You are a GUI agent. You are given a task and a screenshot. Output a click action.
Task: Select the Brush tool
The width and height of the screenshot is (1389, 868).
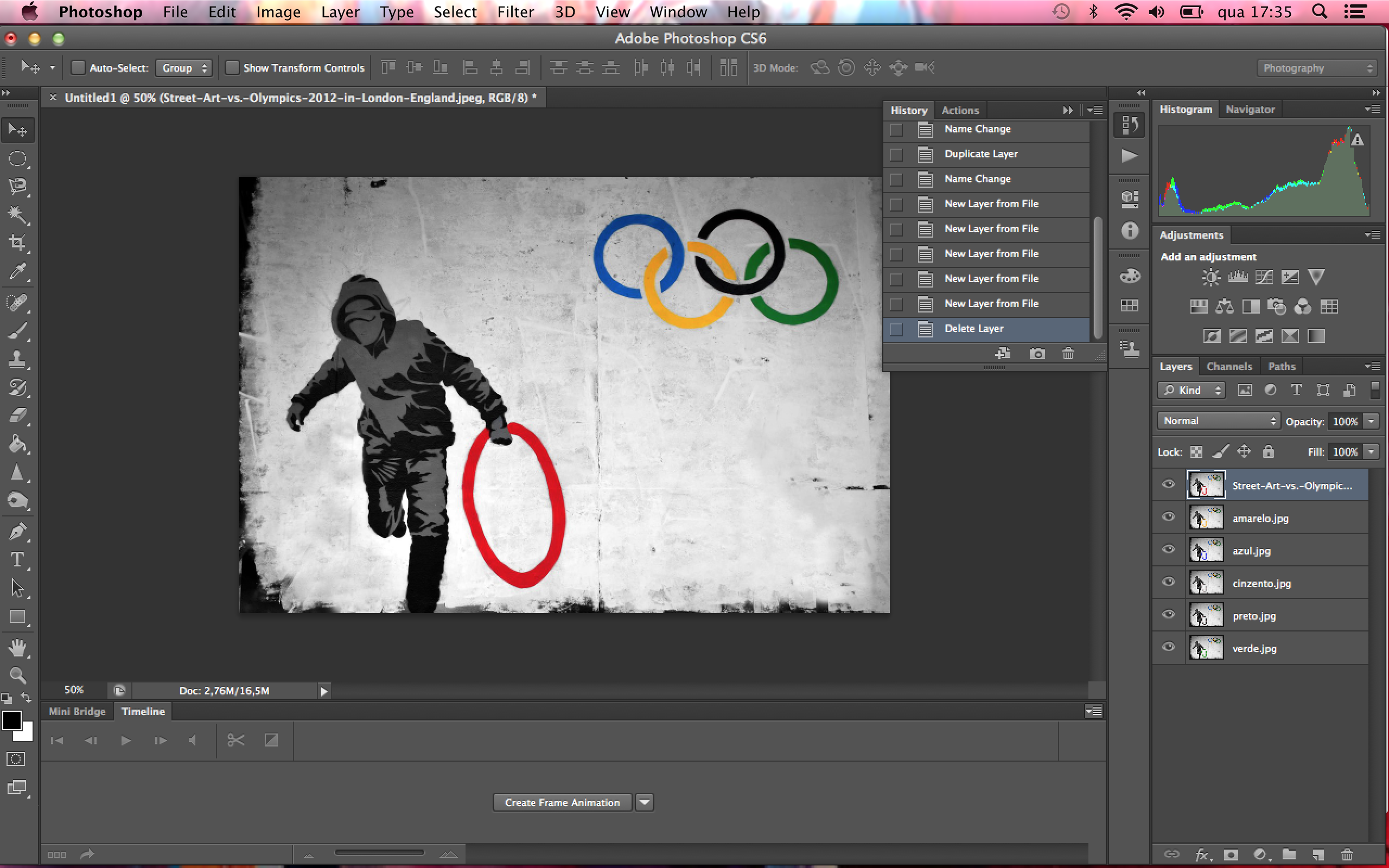click(17, 331)
